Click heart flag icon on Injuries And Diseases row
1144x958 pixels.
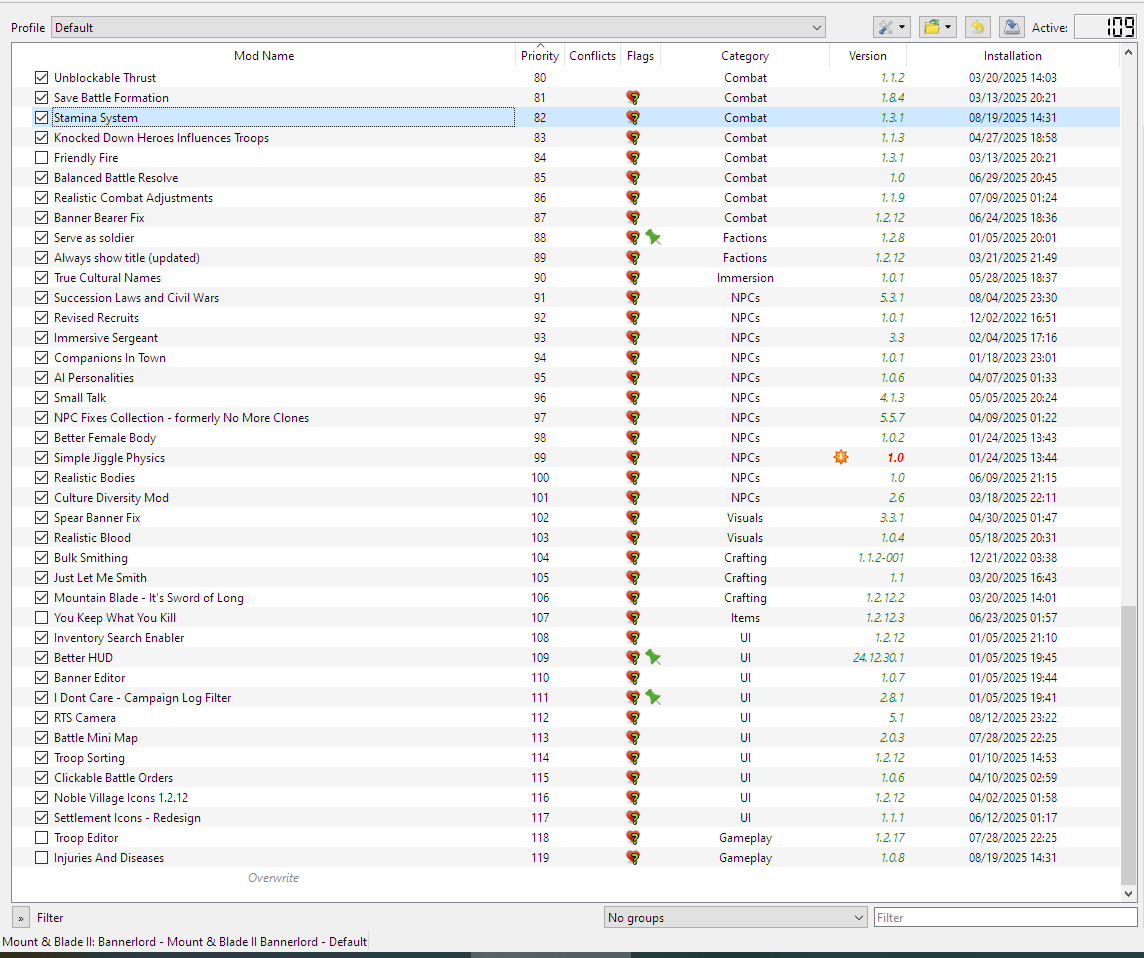(x=633, y=858)
